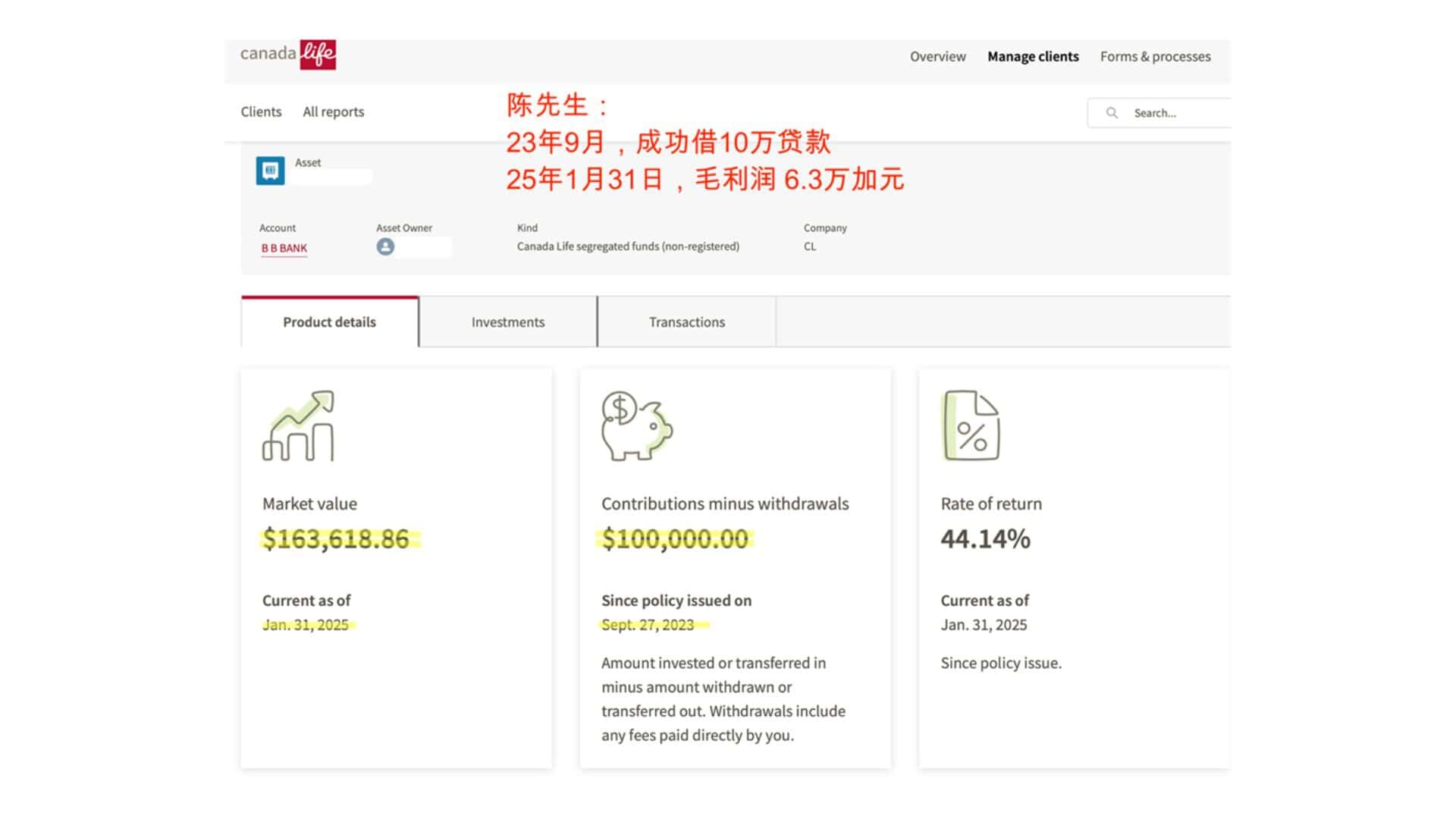The width and height of the screenshot is (1456, 819).
Task: Click the Canada Life logo
Action: click(x=288, y=55)
